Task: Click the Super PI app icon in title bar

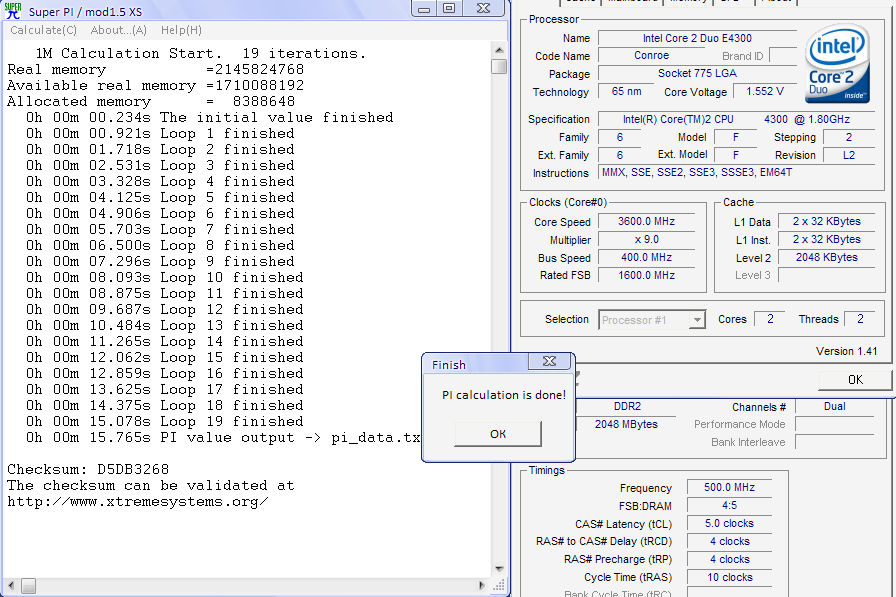Action: click(13, 11)
